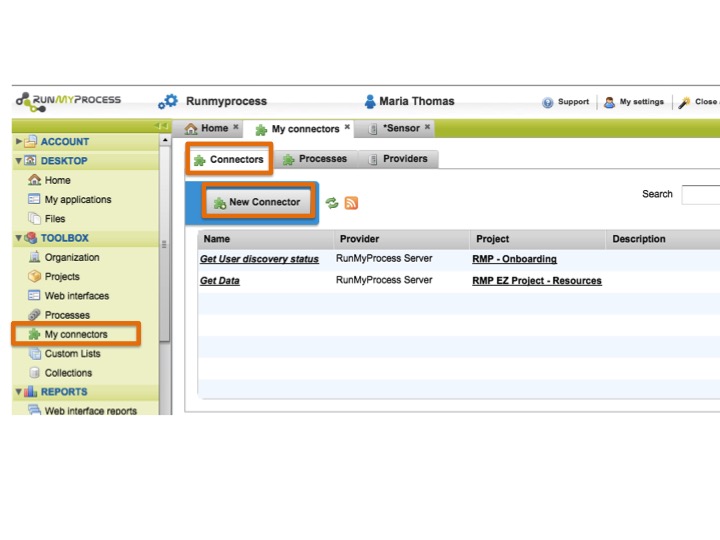Select the Processes sub-tab
This screenshot has height=540, width=720.
(315, 159)
